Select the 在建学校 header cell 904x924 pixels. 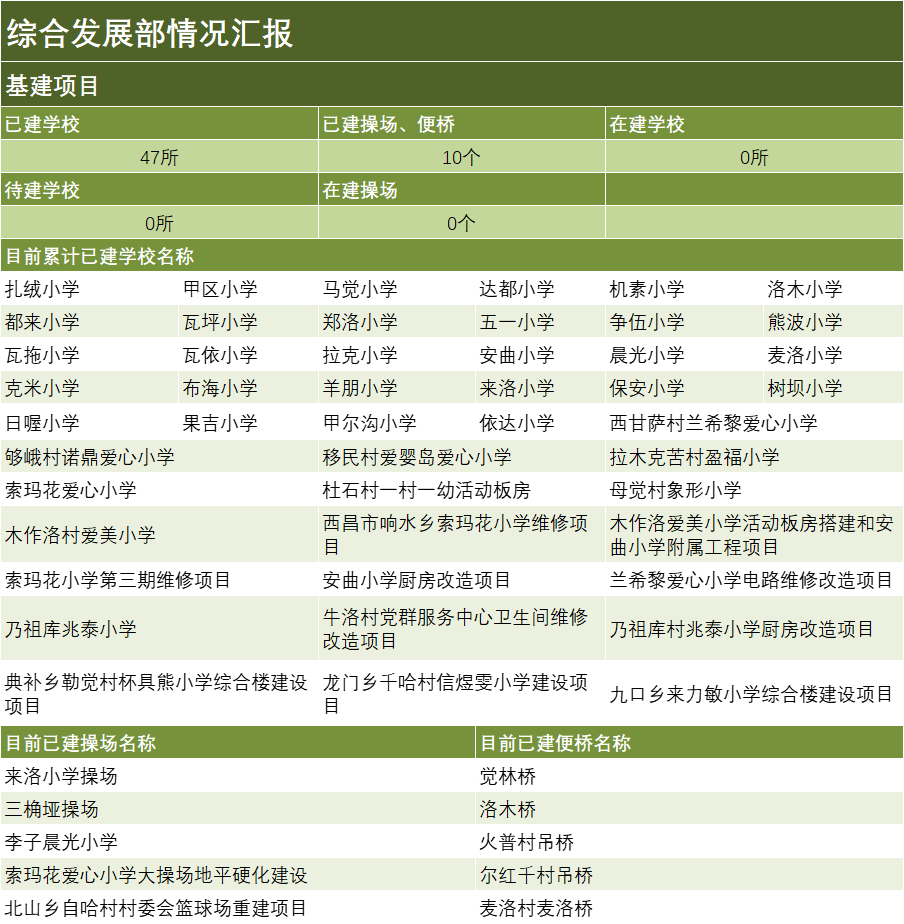pyautogui.click(x=754, y=123)
